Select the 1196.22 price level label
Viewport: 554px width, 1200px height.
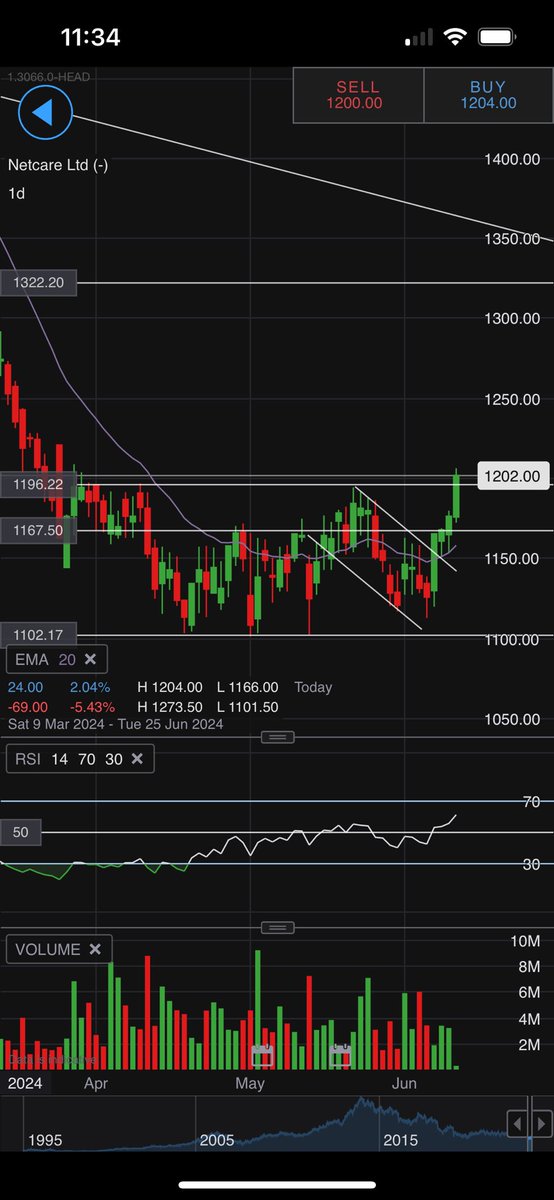coord(38,484)
